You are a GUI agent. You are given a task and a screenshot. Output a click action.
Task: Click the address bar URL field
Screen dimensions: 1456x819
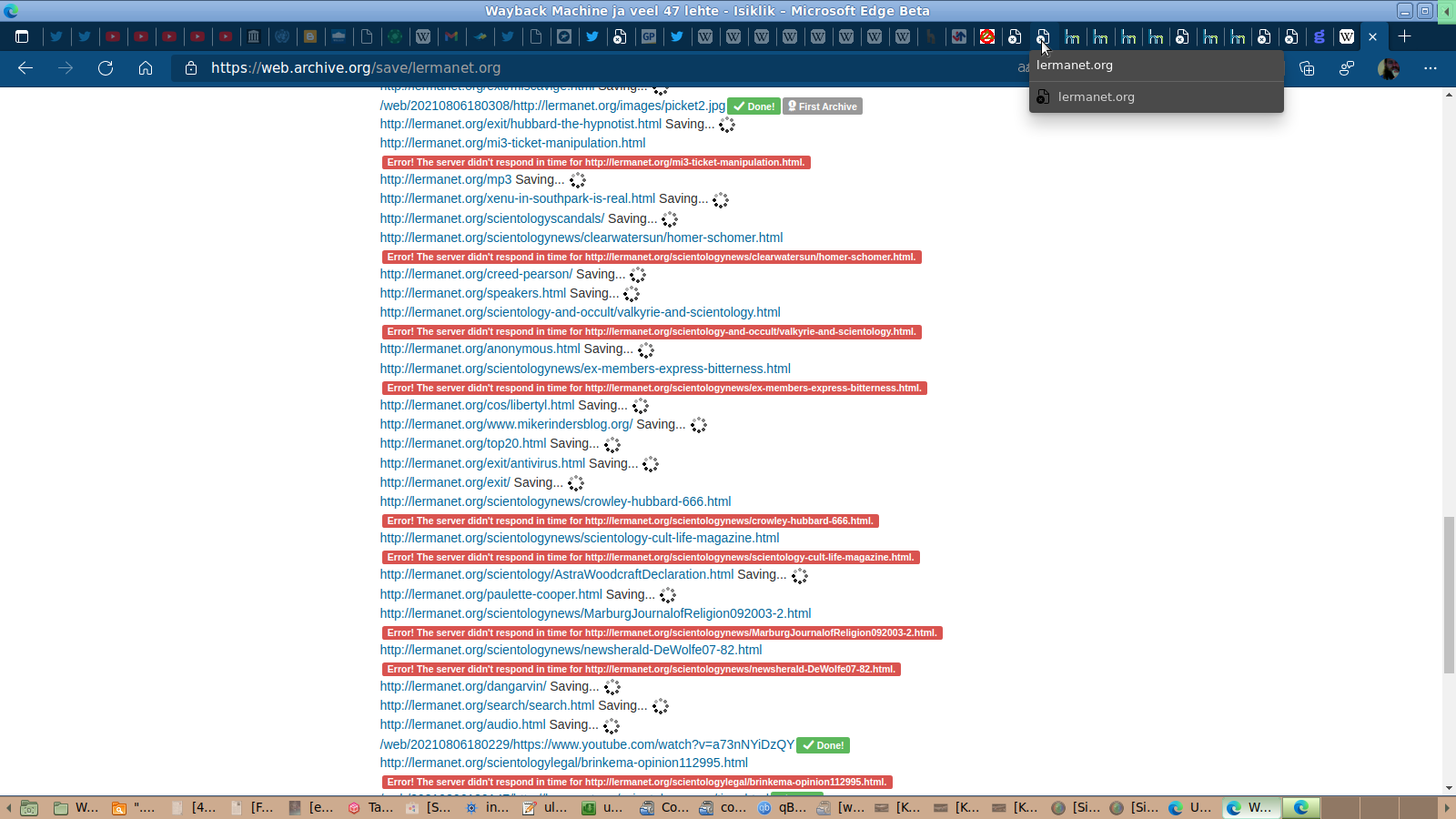(x=601, y=68)
